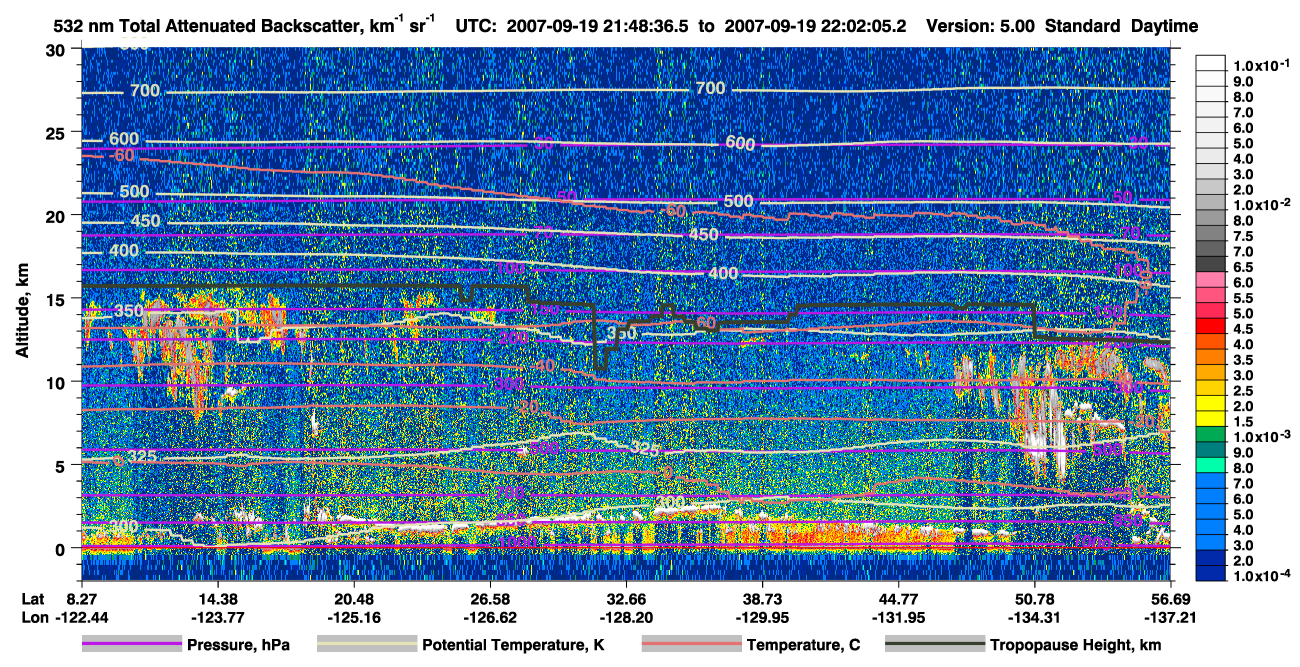This screenshot has width=1300, height=667.
Task: Click the color bar label '3.5'
Action: coord(1244,360)
